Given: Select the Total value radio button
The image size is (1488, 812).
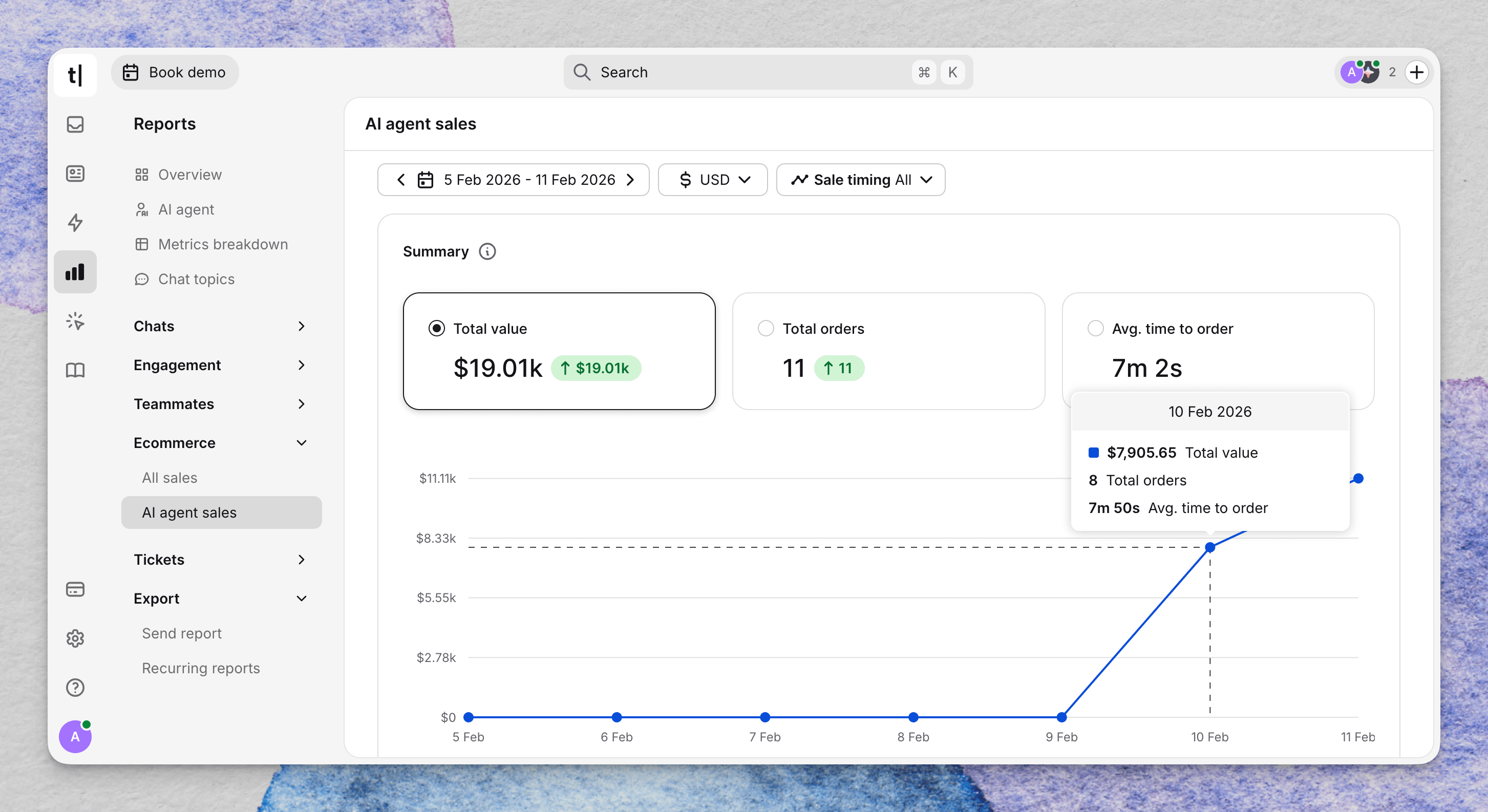Looking at the screenshot, I should click(x=437, y=329).
